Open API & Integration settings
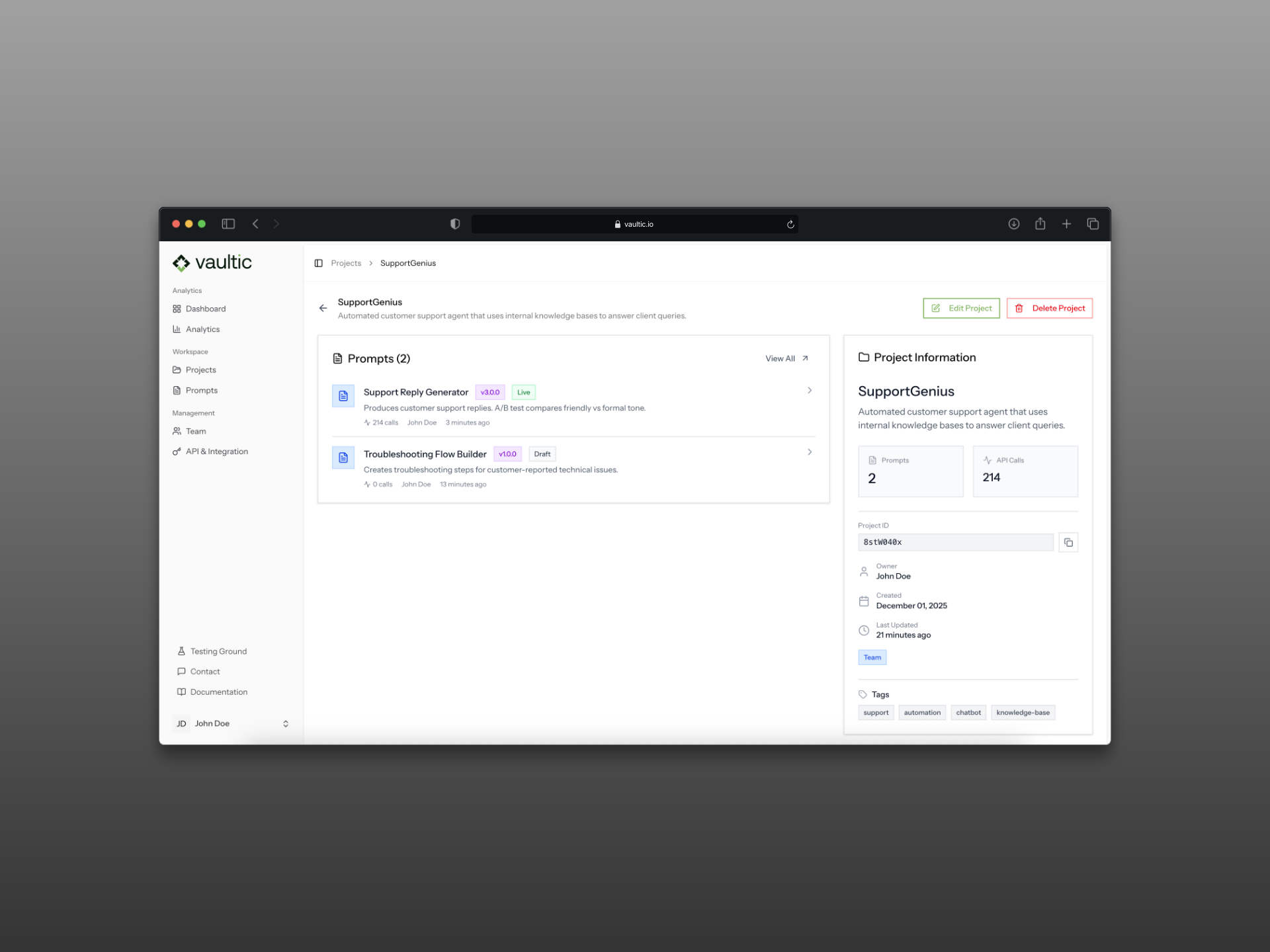Viewport: 1270px width, 952px height. pos(217,451)
